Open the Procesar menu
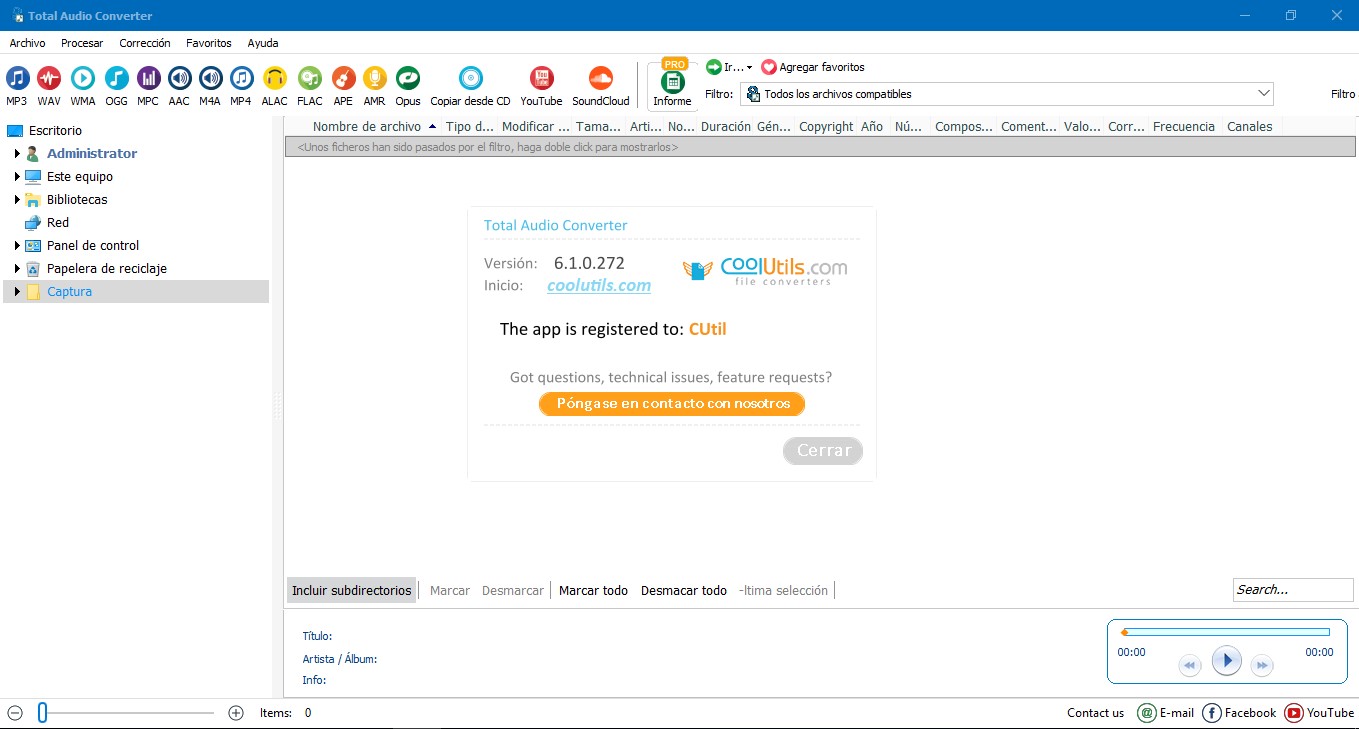The image size is (1359, 729). pos(82,43)
